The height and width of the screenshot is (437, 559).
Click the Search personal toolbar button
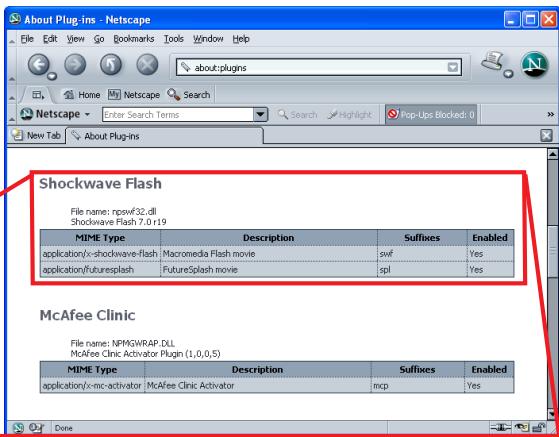coord(189,95)
